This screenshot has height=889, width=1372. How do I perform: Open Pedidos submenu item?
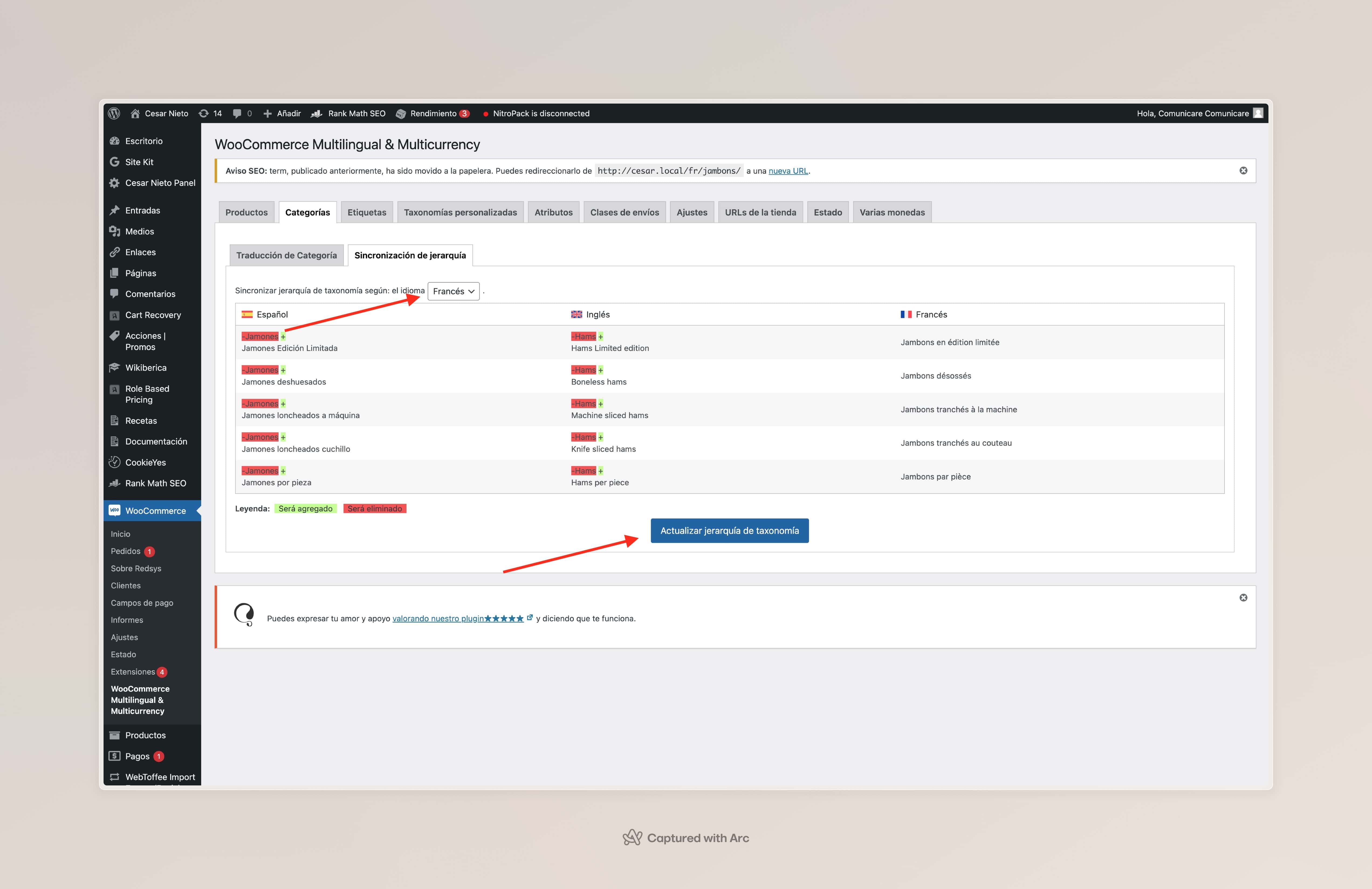click(x=126, y=551)
